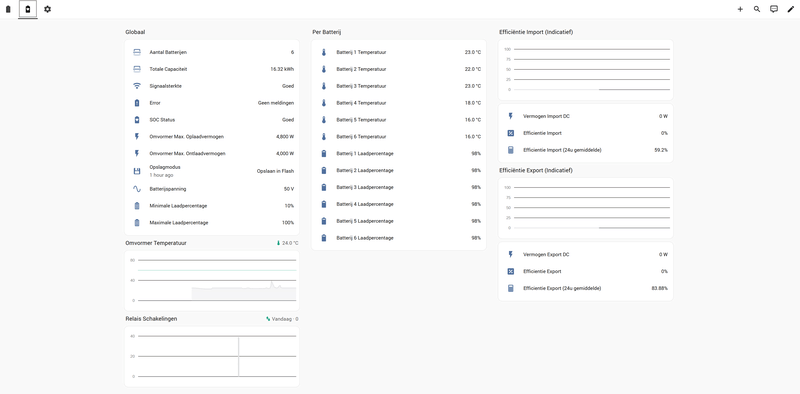This screenshot has width=800, height=394.
Task: Click the Totale Capaciteit icon
Action: (x=137, y=69)
